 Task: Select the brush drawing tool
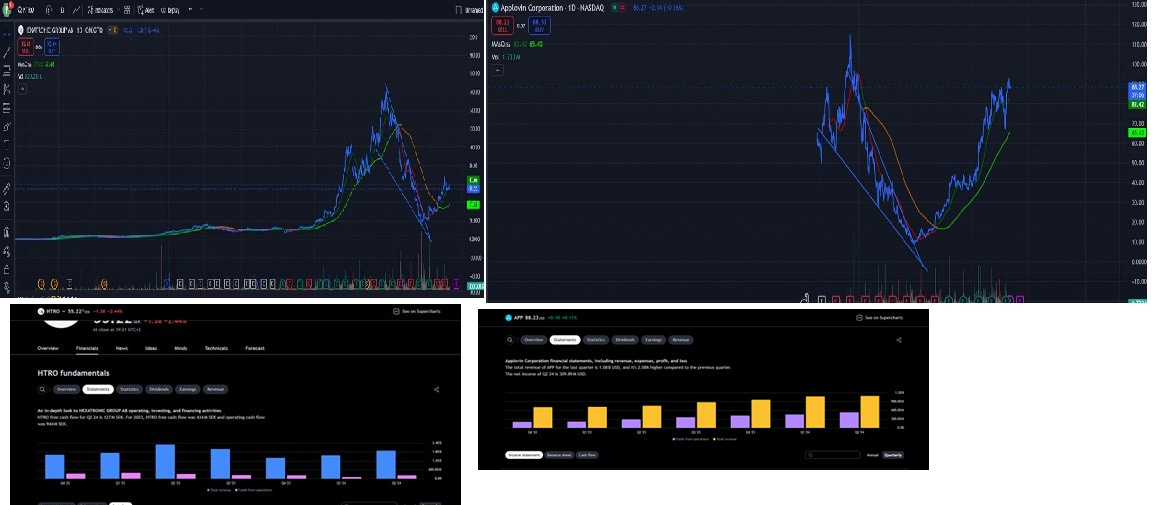[x=7, y=126]
